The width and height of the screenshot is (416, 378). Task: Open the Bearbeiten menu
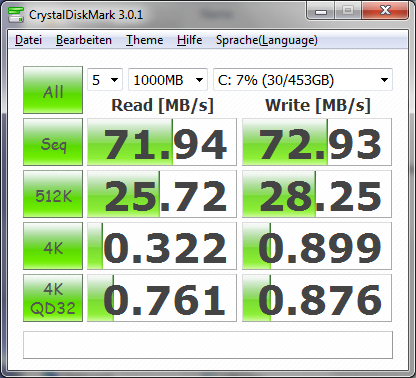point(84,40)
